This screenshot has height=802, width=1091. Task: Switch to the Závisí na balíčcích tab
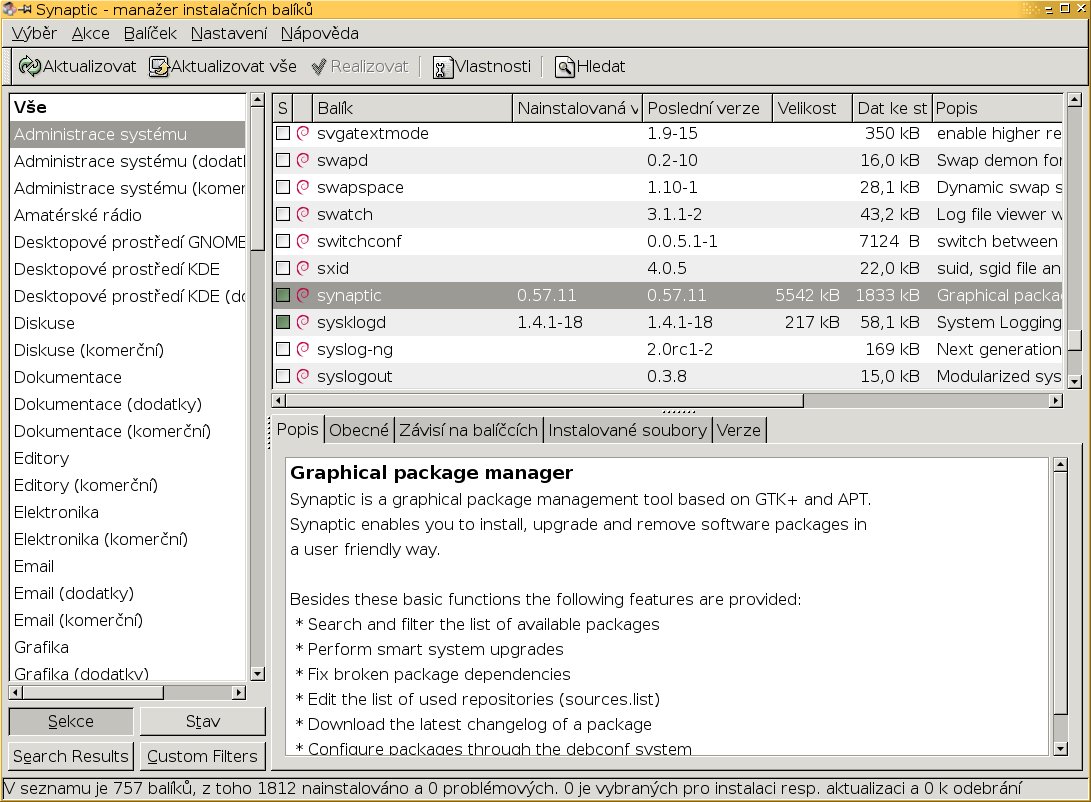(x=468, y=431)
